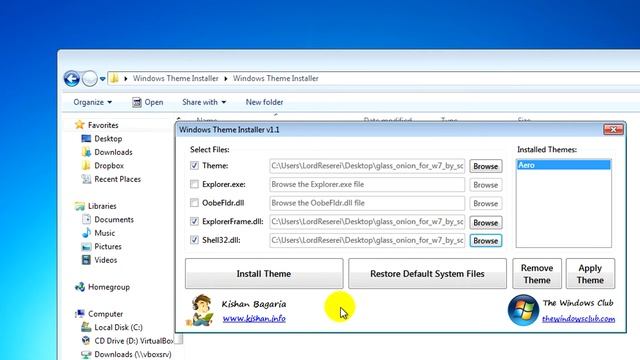This screenshot has width=640, height=360.
Task: Open Music library
Action: pos(104,233)
